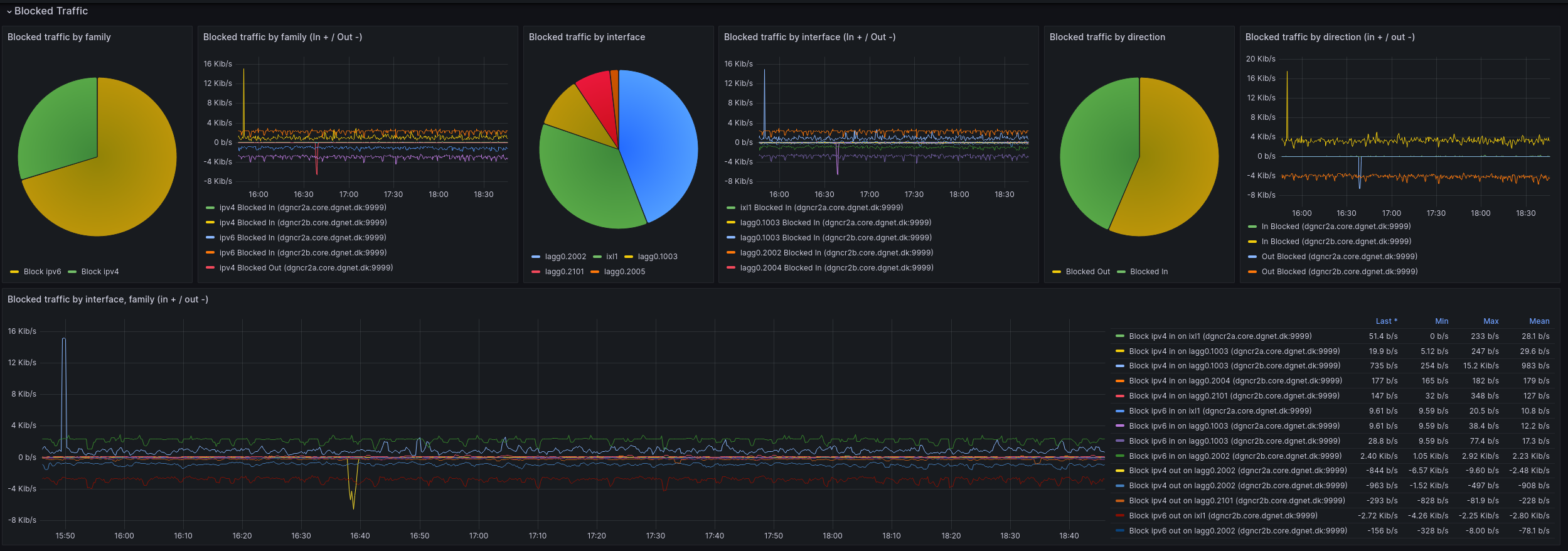1568x551 pixels.
Task: Open Blocked traffic by interface, family panel title
Action: tap(108, 299)
